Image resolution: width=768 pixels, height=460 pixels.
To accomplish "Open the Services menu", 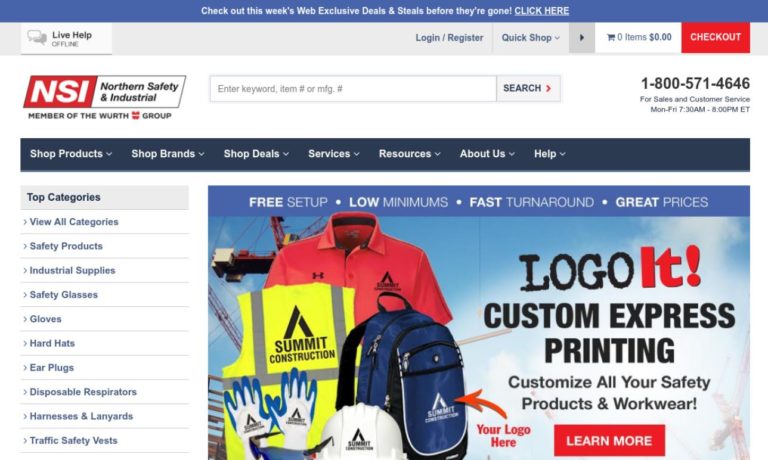I will tap(334, 154).
